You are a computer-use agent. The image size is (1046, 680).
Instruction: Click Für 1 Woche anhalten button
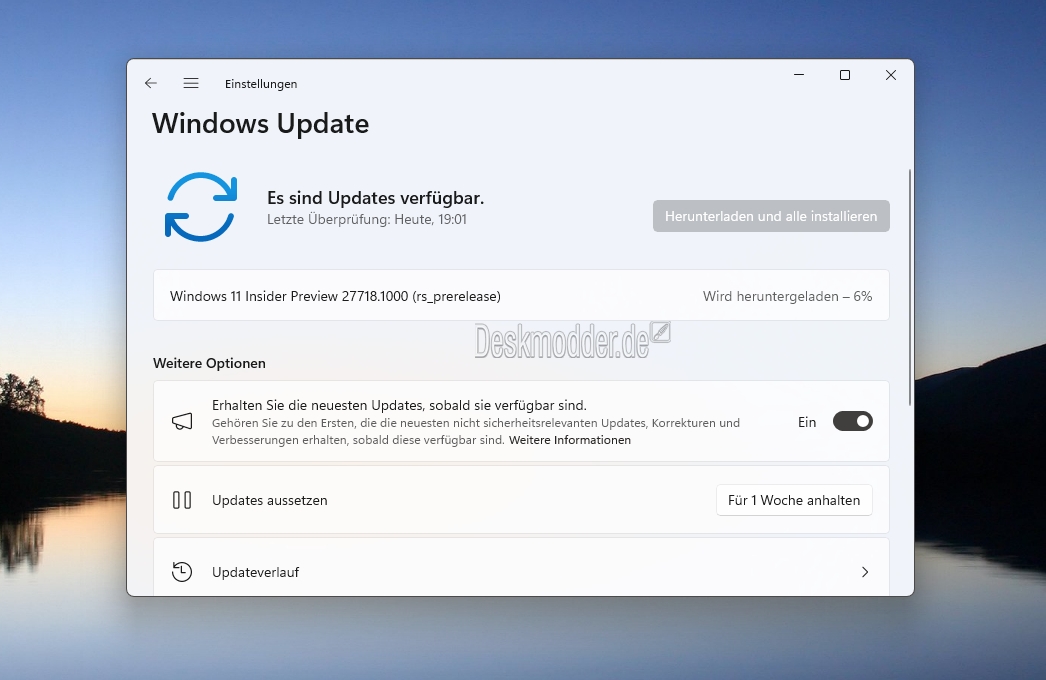tap(794, 500)
